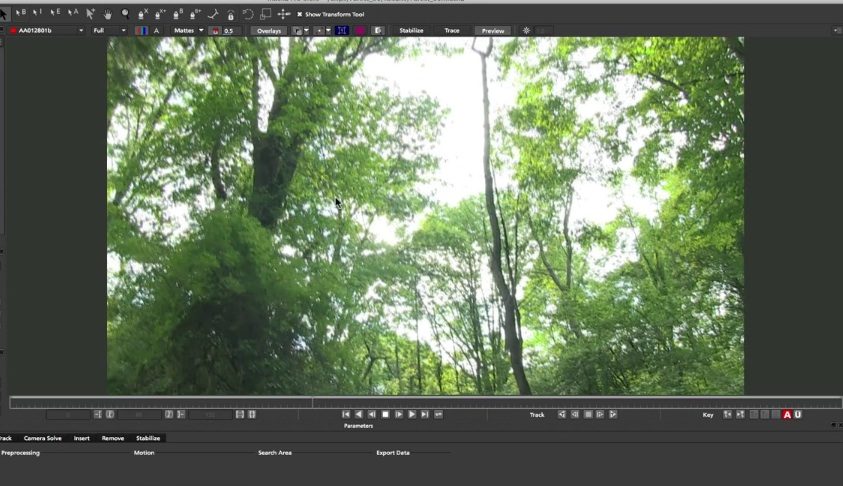Viewport: 843px width, 486px height.
Task: Step forward one frame
Action: [x=399, y=414]
